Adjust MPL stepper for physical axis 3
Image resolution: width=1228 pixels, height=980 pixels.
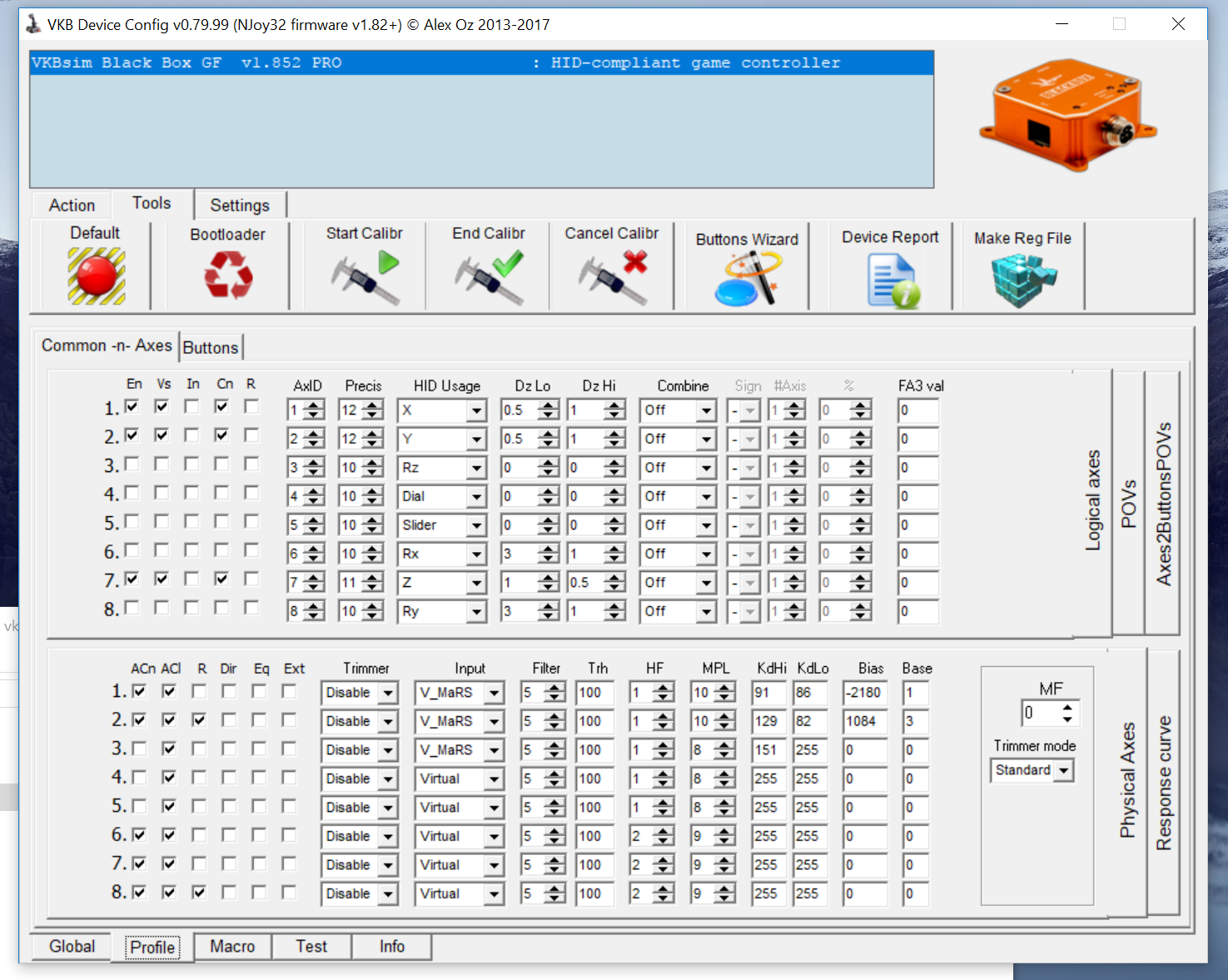click(725, 750)
